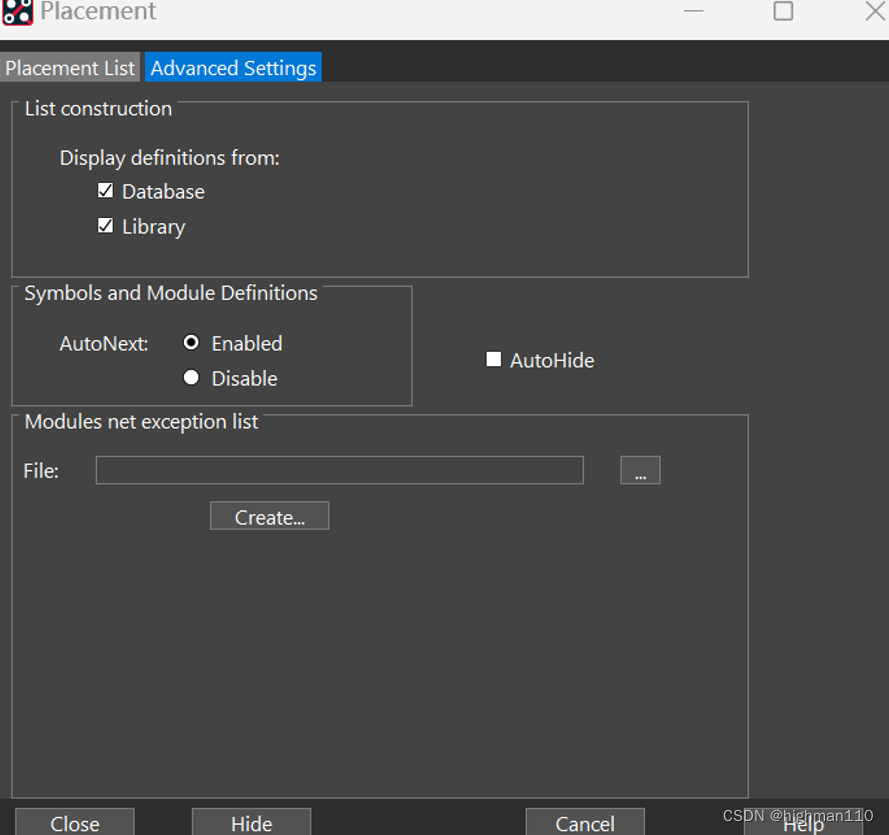The image size is (889, 835).
Task: Open file browser with the ellipsis button
Action: tap(640, 470)
